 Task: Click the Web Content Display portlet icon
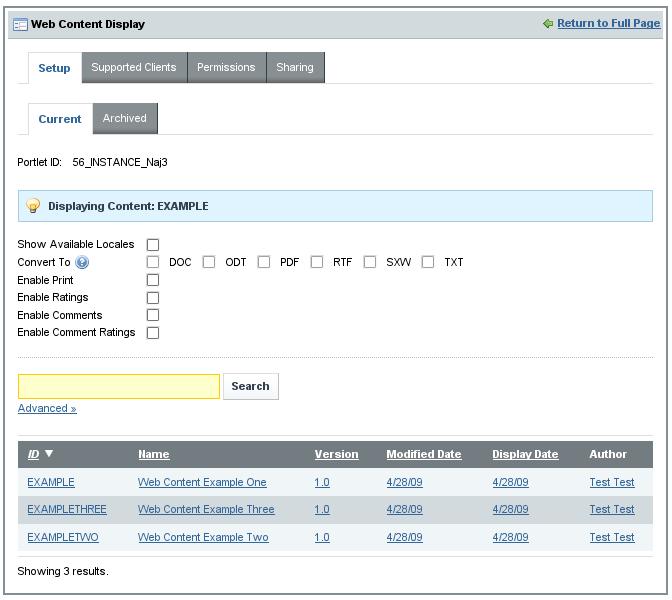coord(20,24)
